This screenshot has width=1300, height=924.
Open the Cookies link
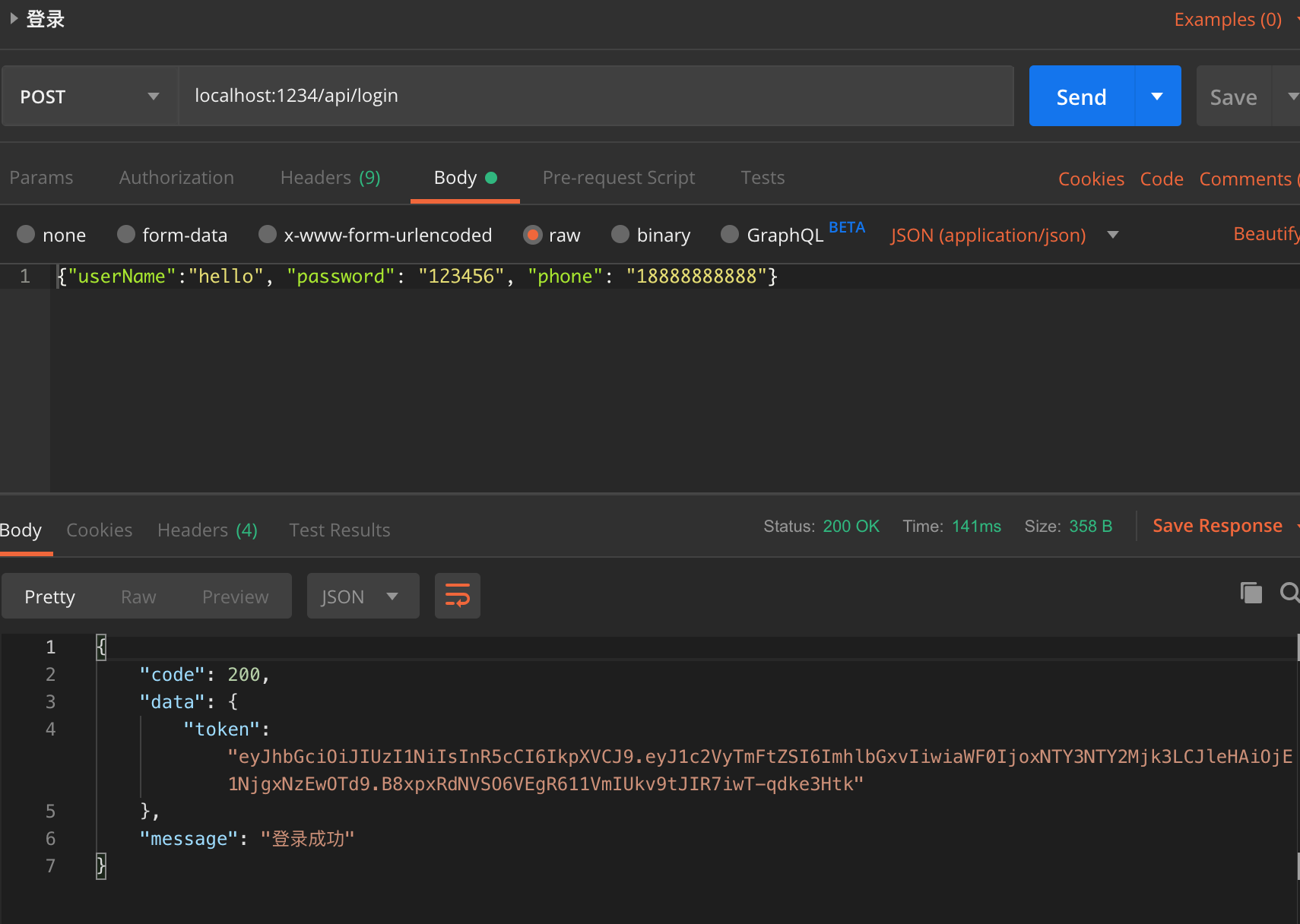point(1091,179)
